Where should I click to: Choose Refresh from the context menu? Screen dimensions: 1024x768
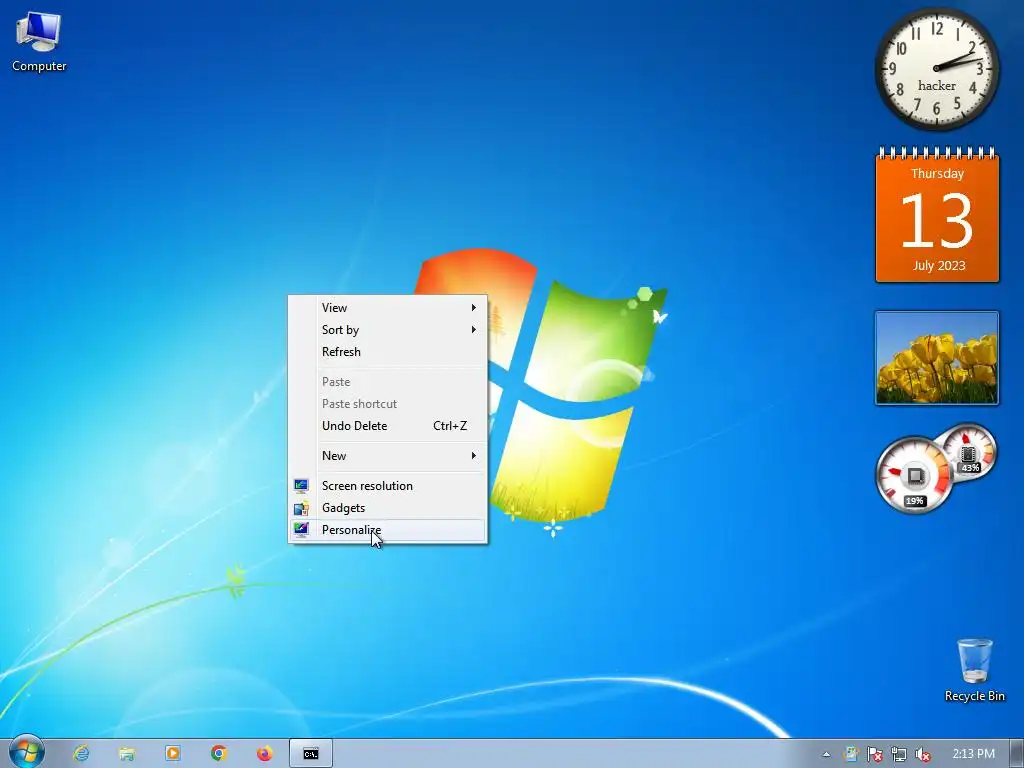(x=388, y=352)
